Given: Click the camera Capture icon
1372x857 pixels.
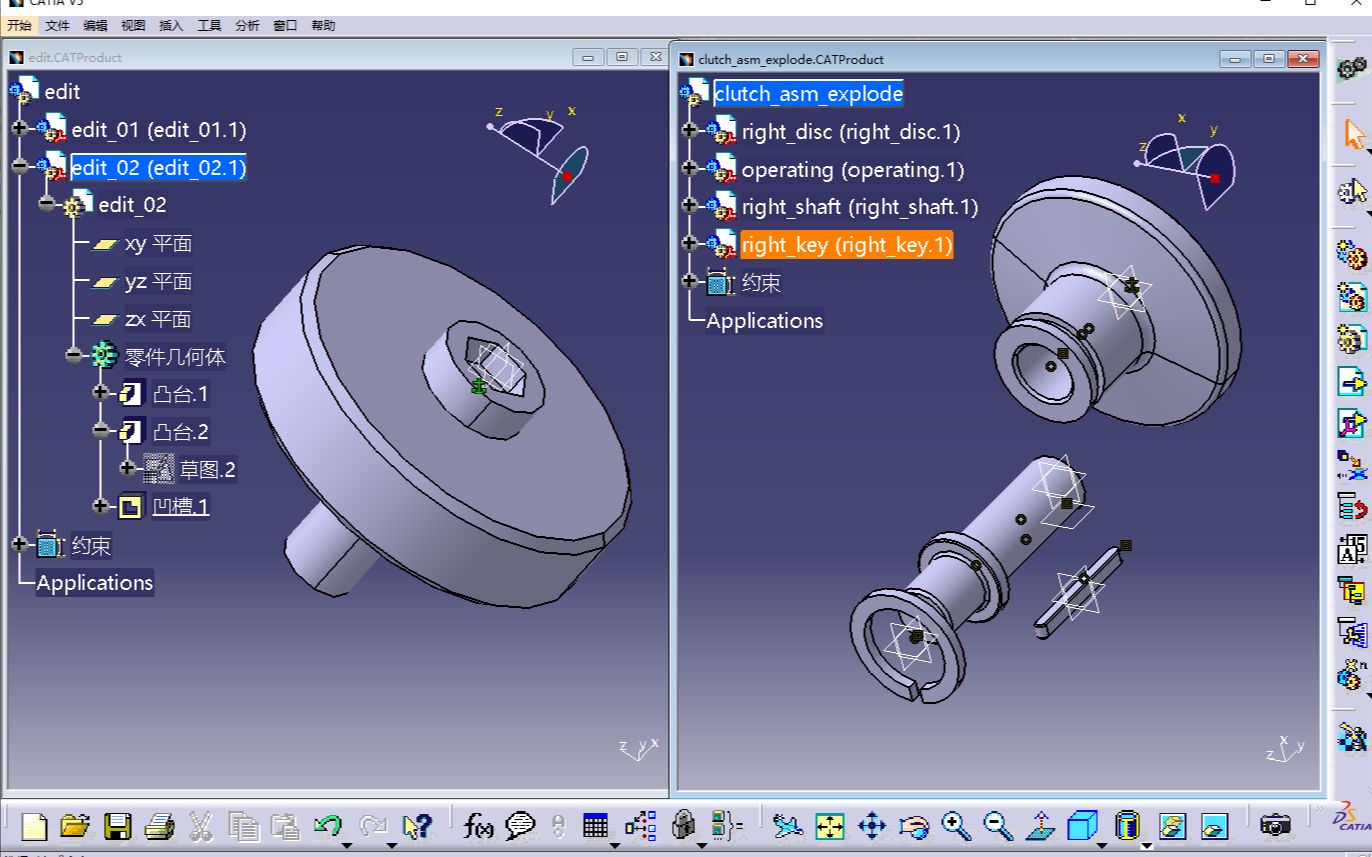Looking at the screenshot, I should [x=1275, y=826].
